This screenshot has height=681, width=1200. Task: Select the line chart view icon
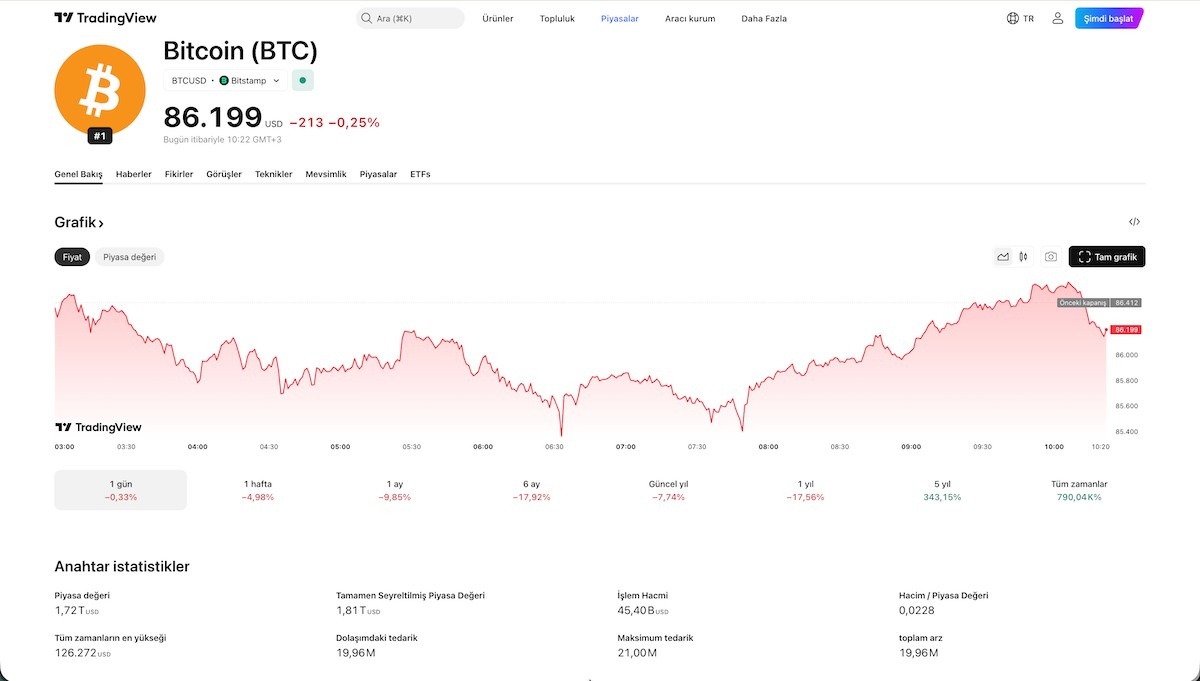[1002, 256]
